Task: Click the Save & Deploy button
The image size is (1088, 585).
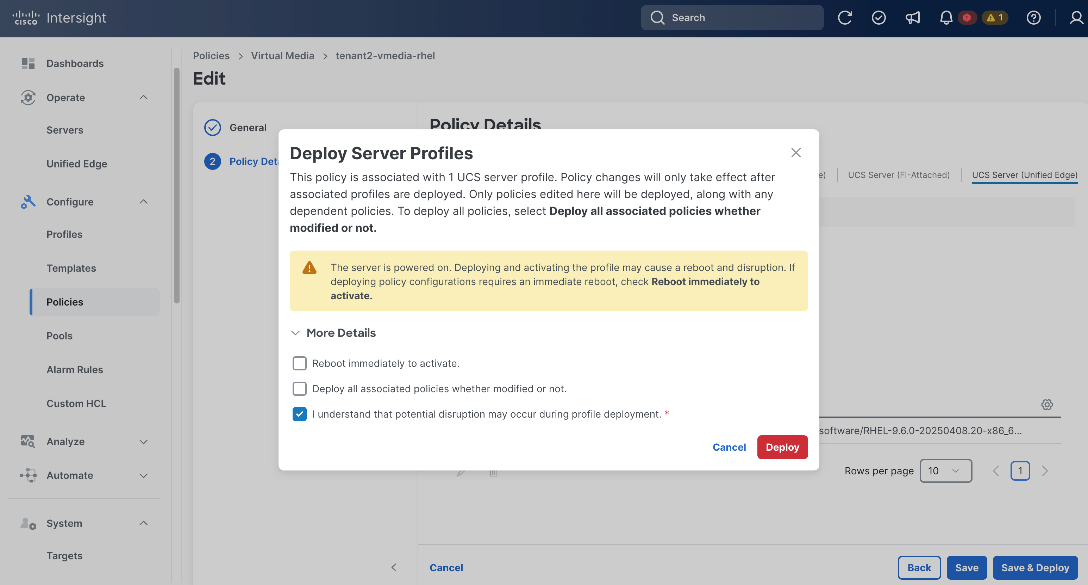Action: click(x=1035, y=568)
